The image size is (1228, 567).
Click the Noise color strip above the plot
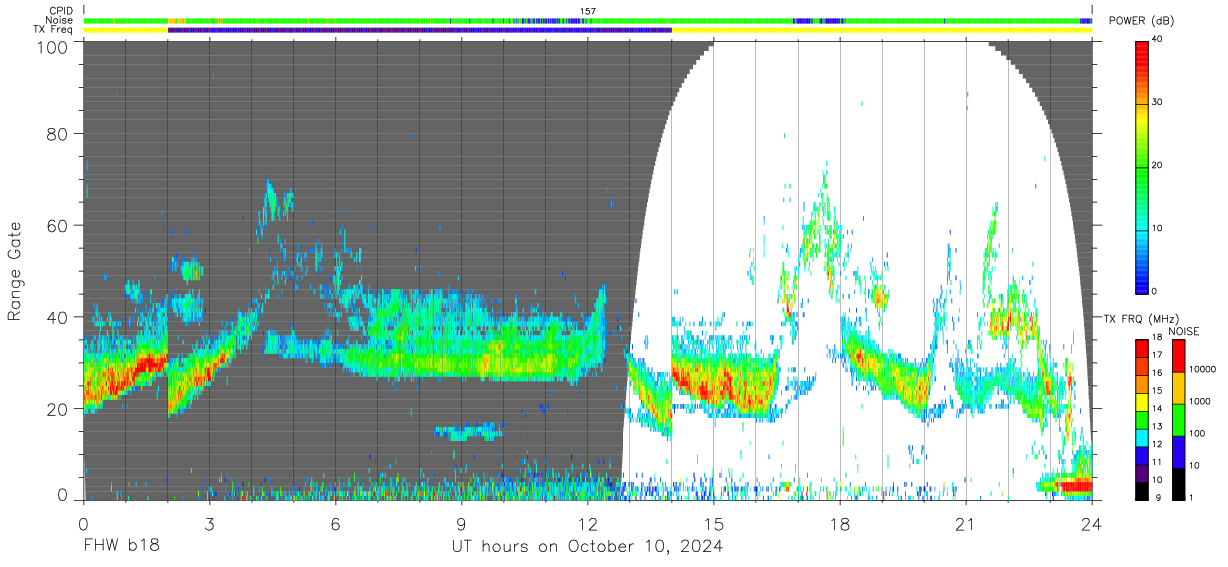588,20
